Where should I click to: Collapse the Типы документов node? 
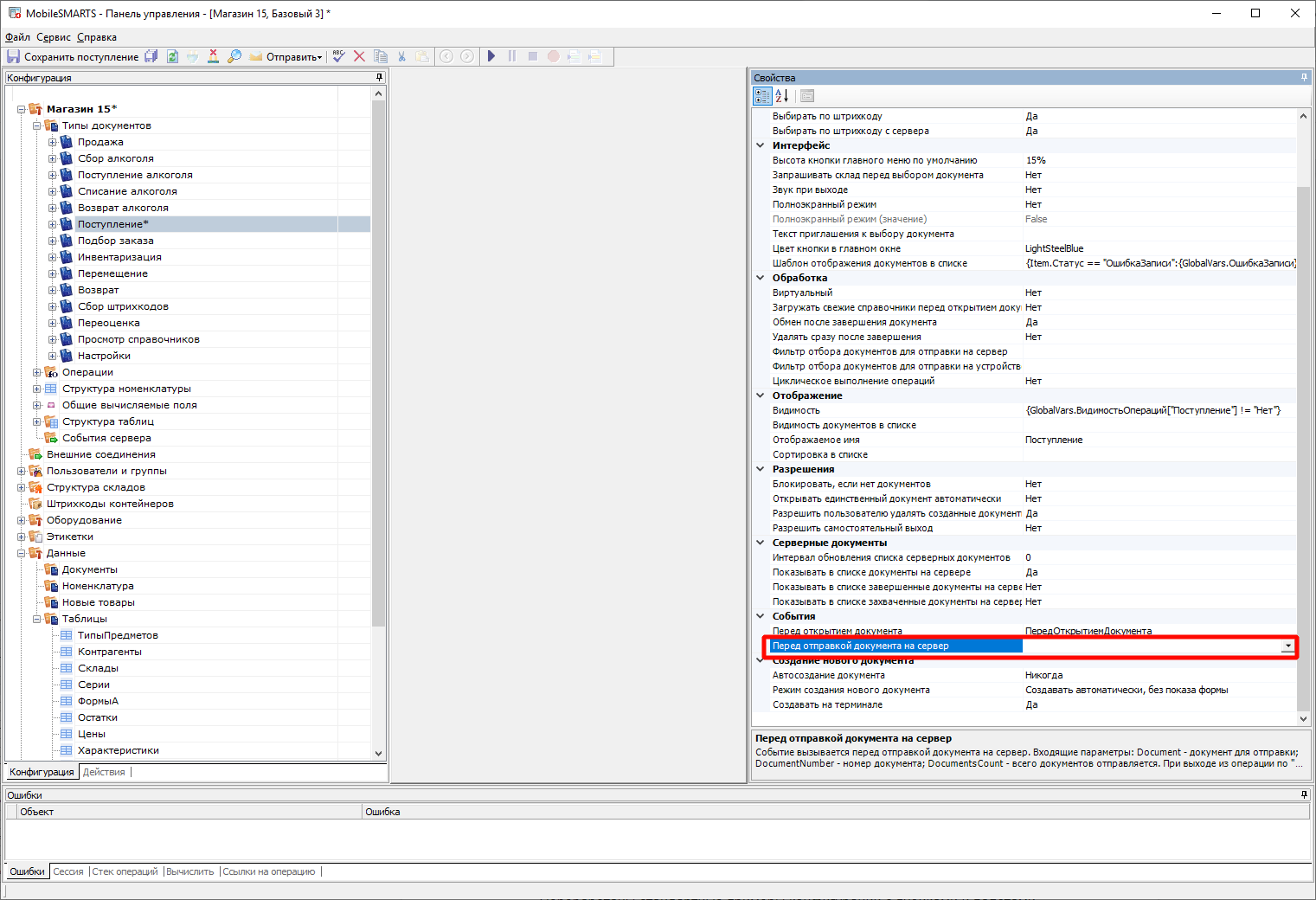[x=37, y=125]
